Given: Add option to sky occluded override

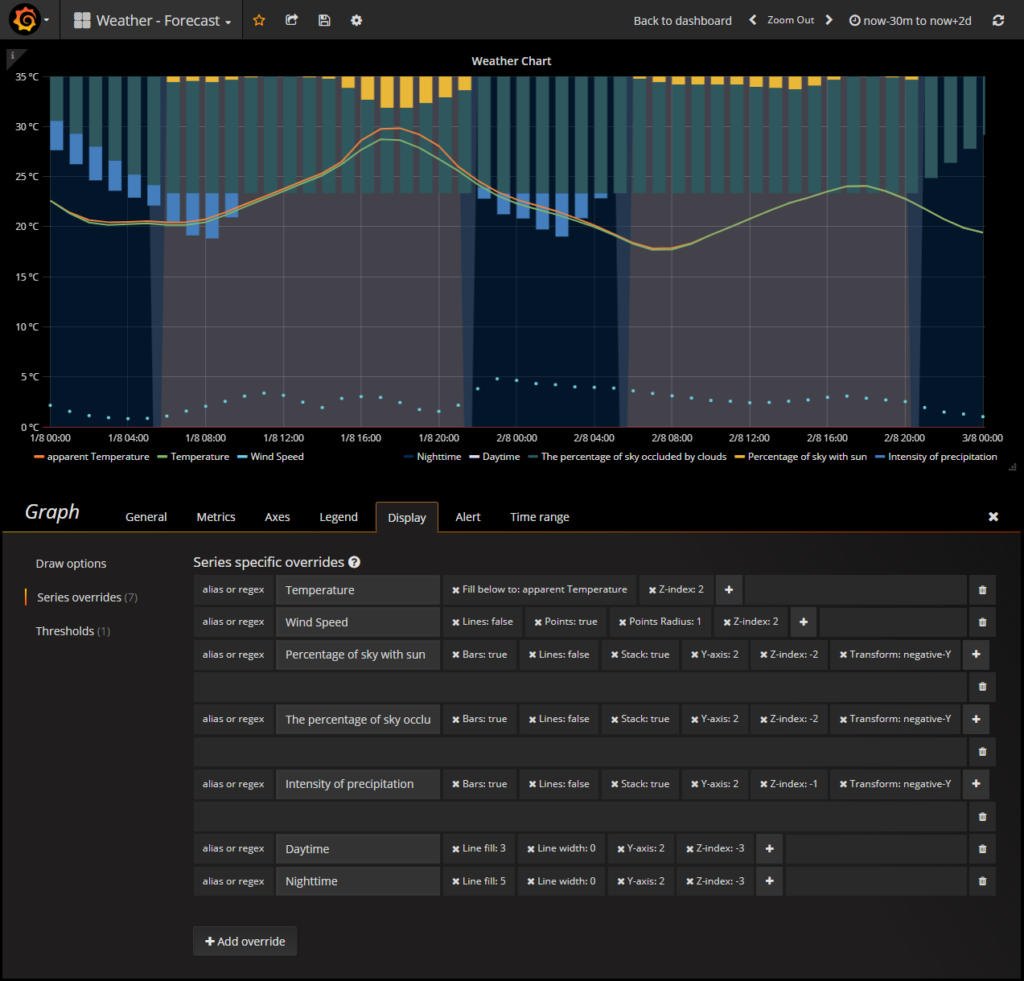Looking at the screenshot, I should 976,719.
